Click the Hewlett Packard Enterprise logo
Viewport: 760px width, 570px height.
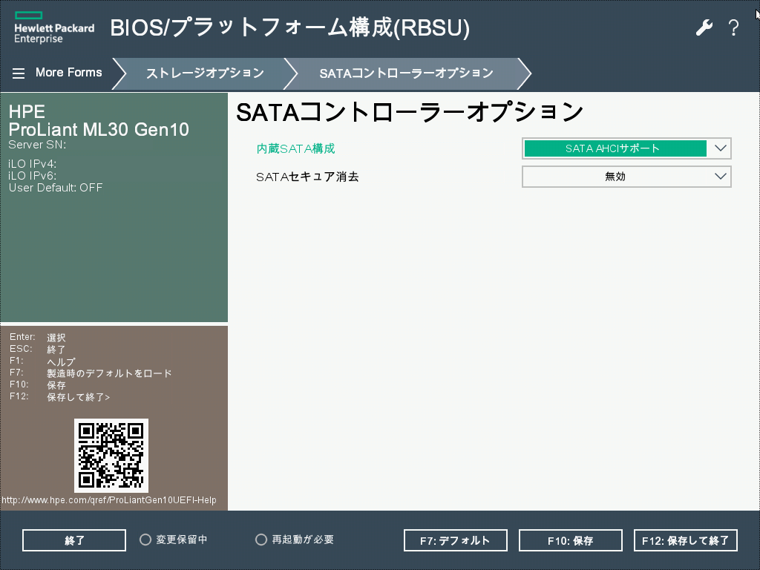click(54, 28)
